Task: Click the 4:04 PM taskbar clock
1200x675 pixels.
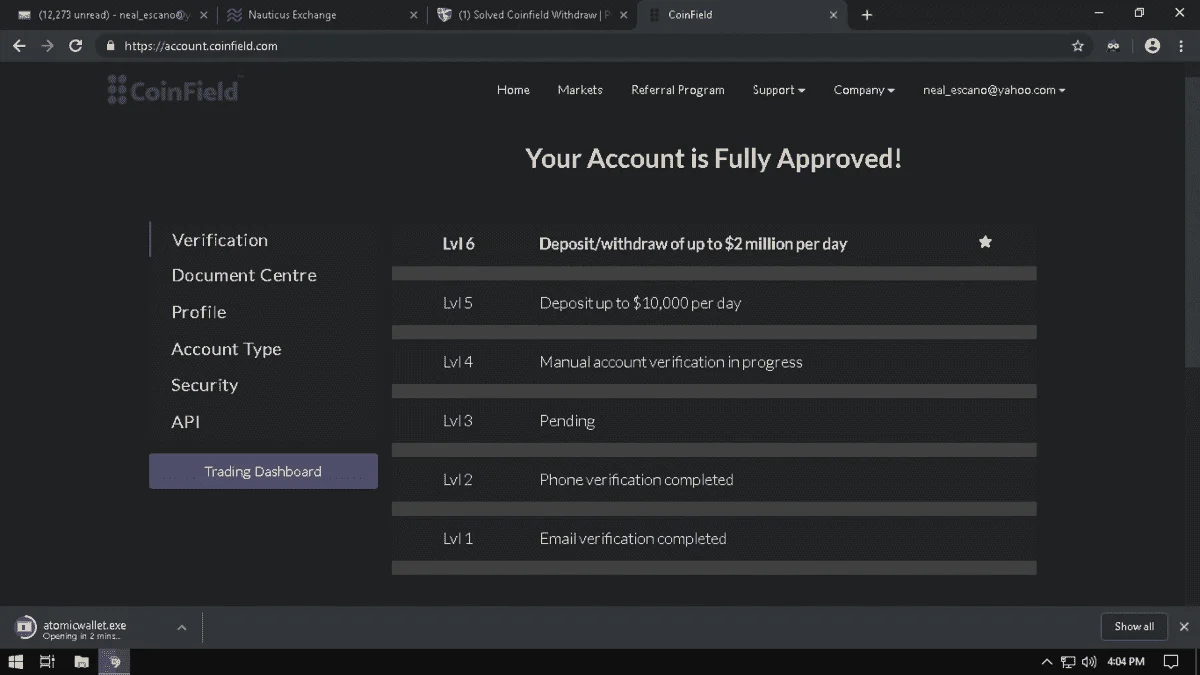Action: pos(1126,661)
